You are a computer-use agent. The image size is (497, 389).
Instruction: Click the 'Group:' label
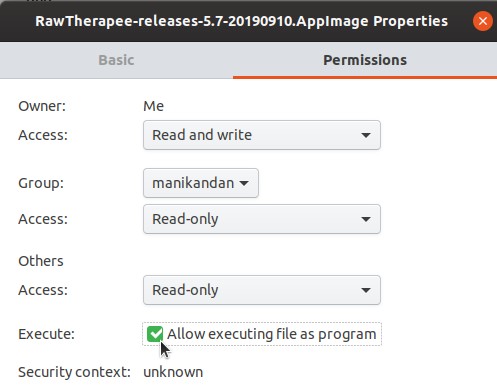pyautogui.click(x=41, y=183)
